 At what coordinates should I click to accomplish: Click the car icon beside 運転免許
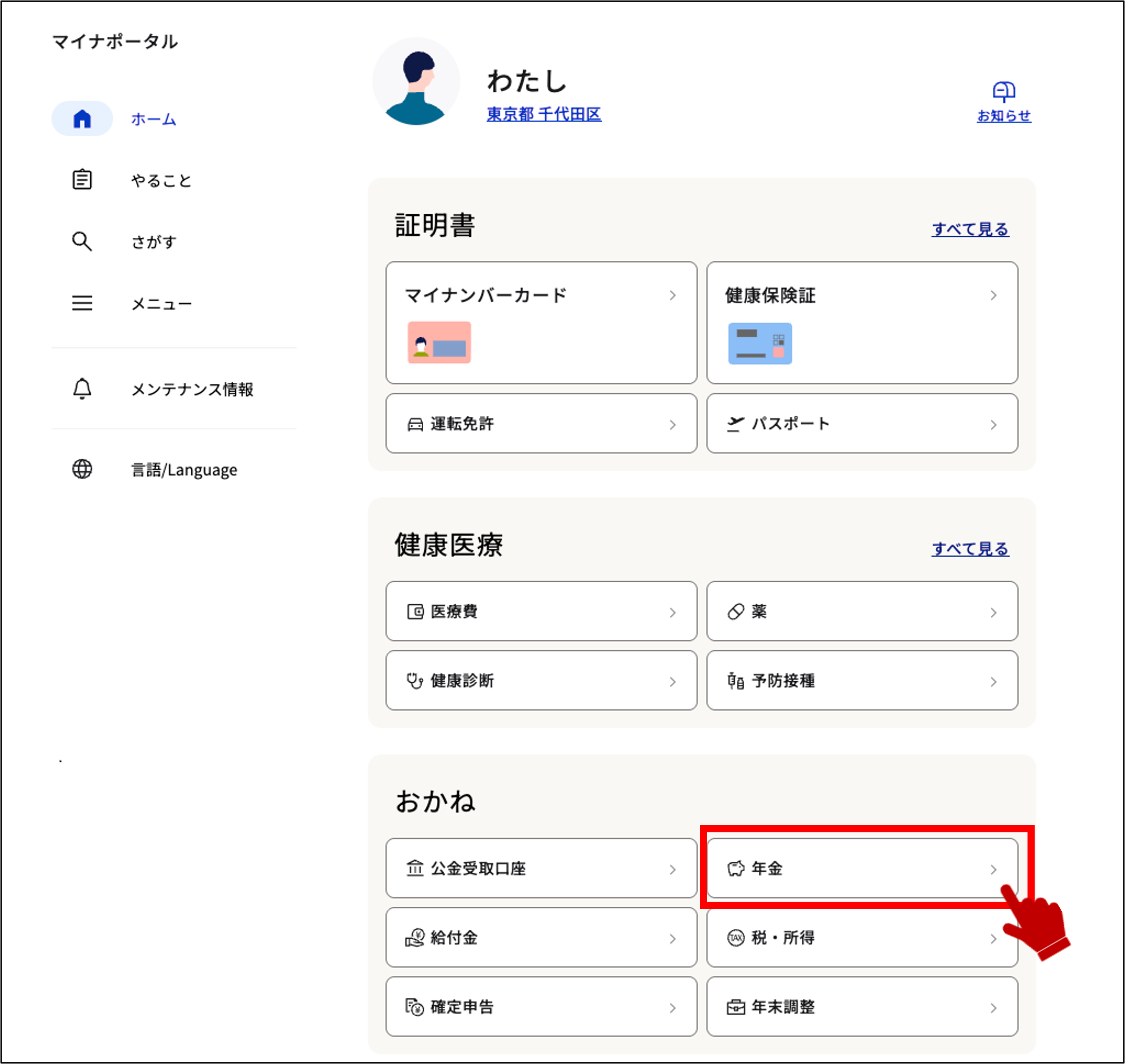click(415, 424)
